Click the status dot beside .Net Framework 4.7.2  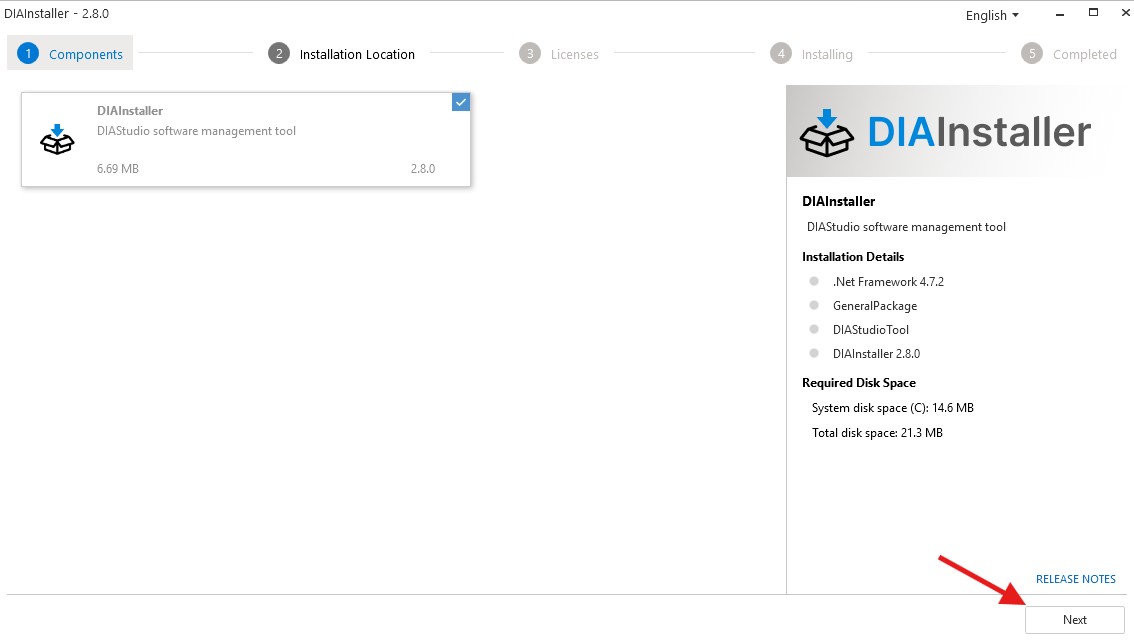814,281
